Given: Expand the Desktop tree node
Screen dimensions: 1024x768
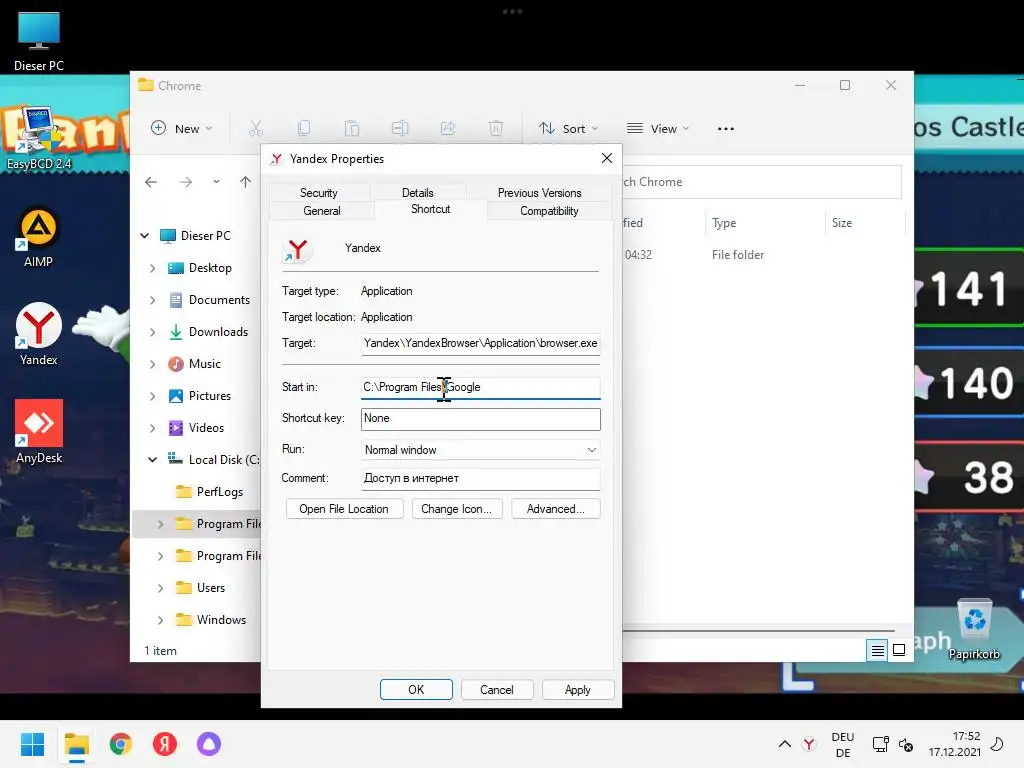Looking at the screenshot, I should click(x=153, y=268).
